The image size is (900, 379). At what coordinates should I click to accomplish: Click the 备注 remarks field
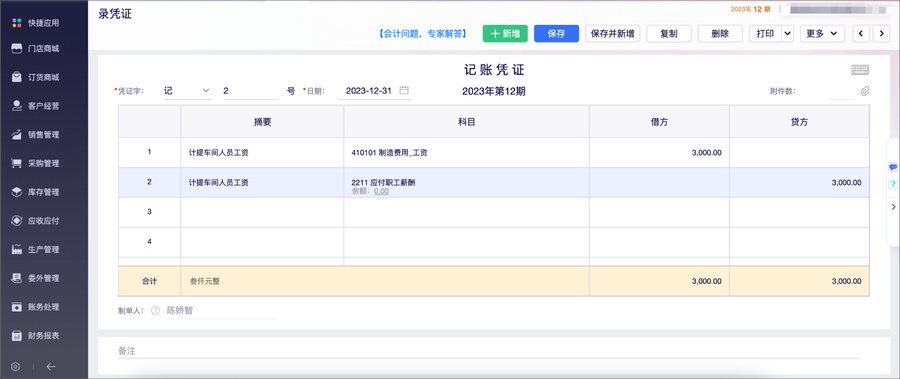(488, 351)
